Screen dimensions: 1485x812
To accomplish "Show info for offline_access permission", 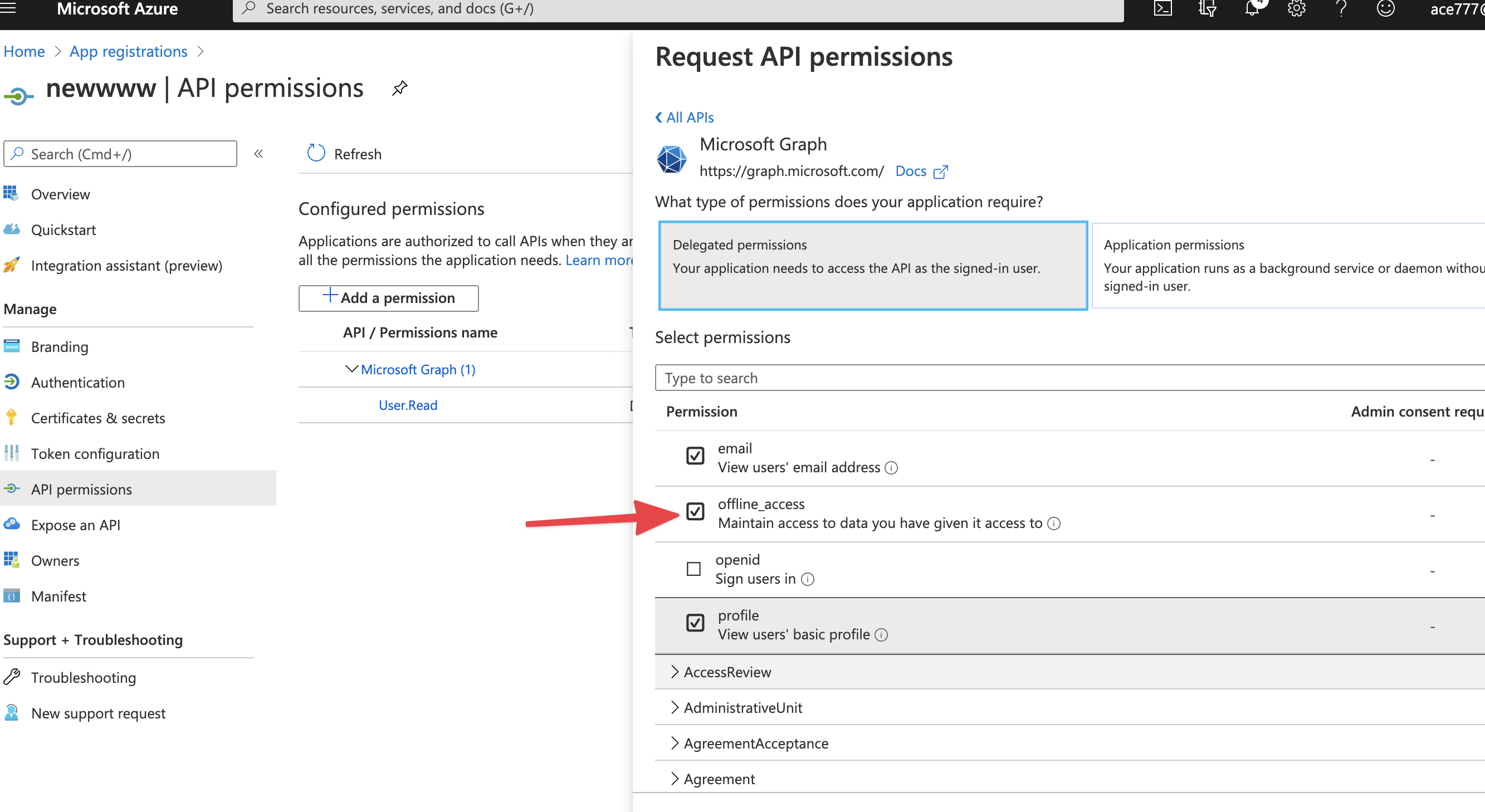I will coord(1054,524).
